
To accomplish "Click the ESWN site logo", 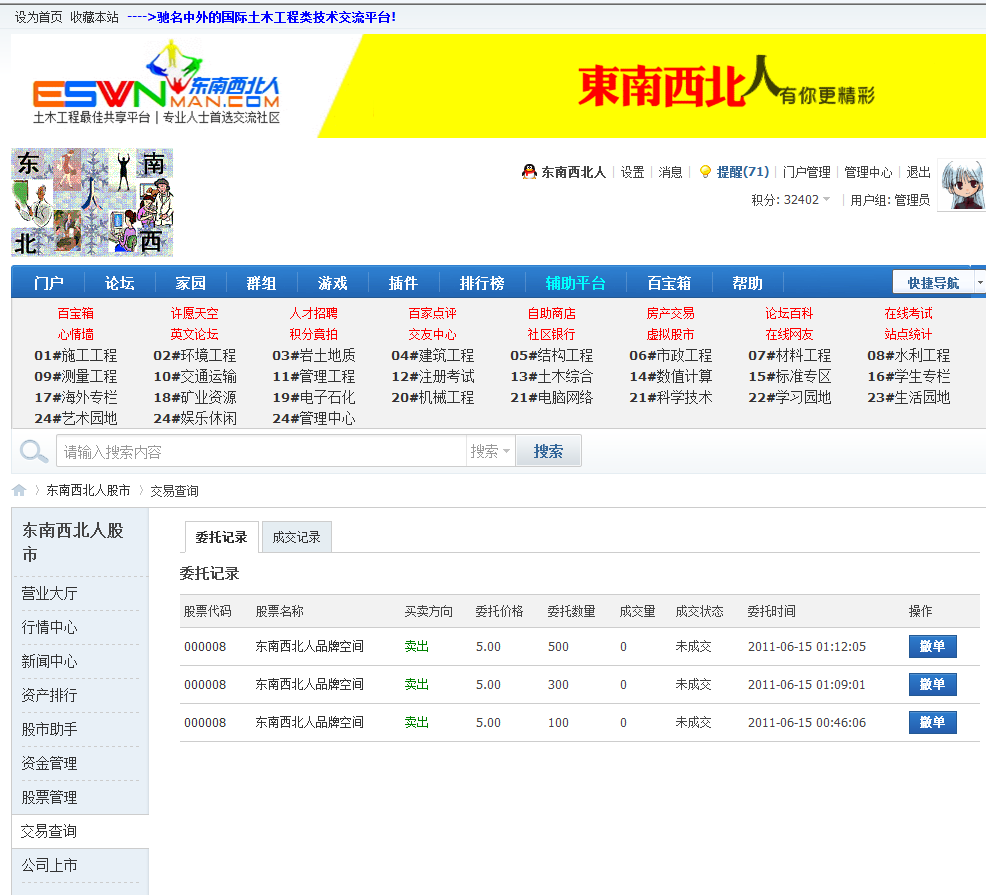I will (x=156, y=86).
